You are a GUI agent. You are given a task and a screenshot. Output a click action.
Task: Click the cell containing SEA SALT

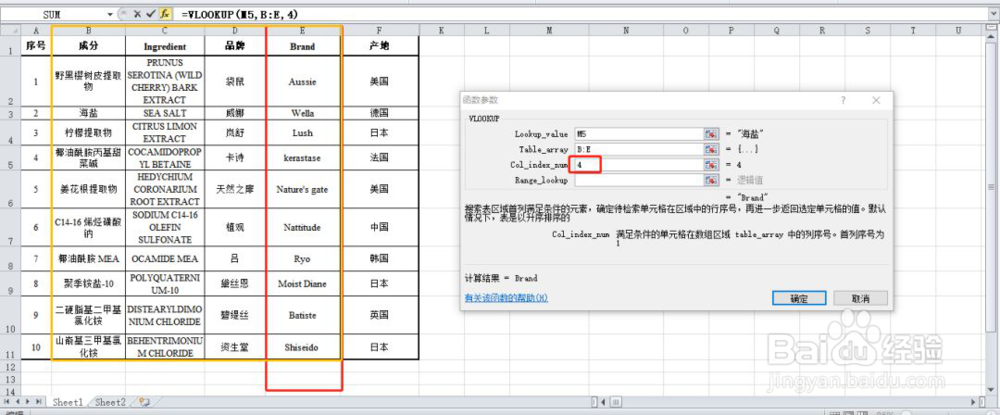point(165,113)
